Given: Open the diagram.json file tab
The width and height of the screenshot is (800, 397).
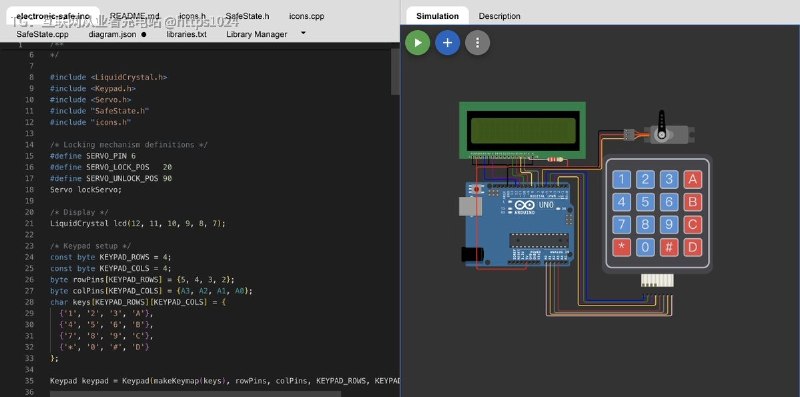Looking at the screenshot, I should click(x=112, y=34).
